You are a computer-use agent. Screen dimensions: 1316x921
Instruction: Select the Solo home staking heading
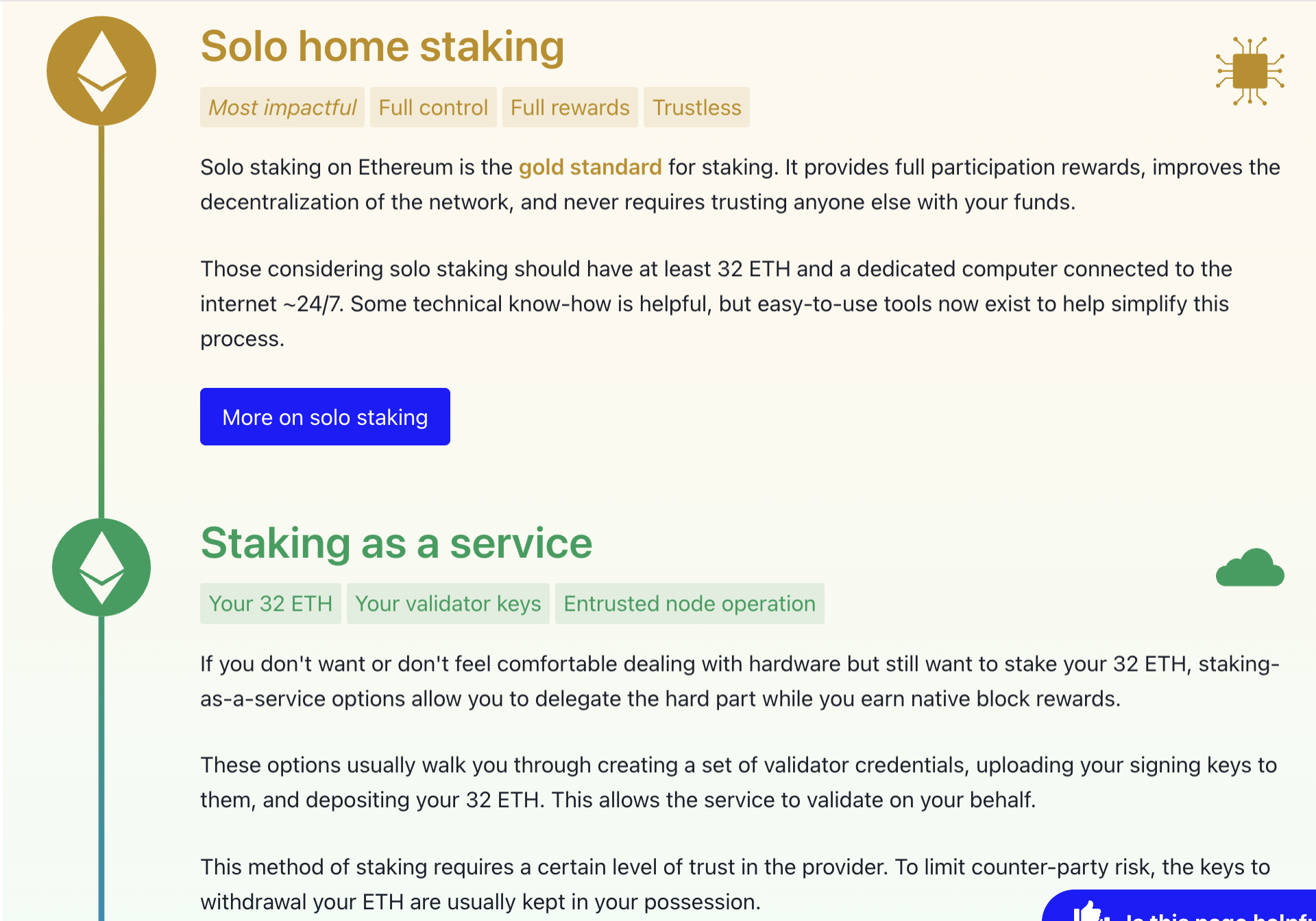[382, 47]
